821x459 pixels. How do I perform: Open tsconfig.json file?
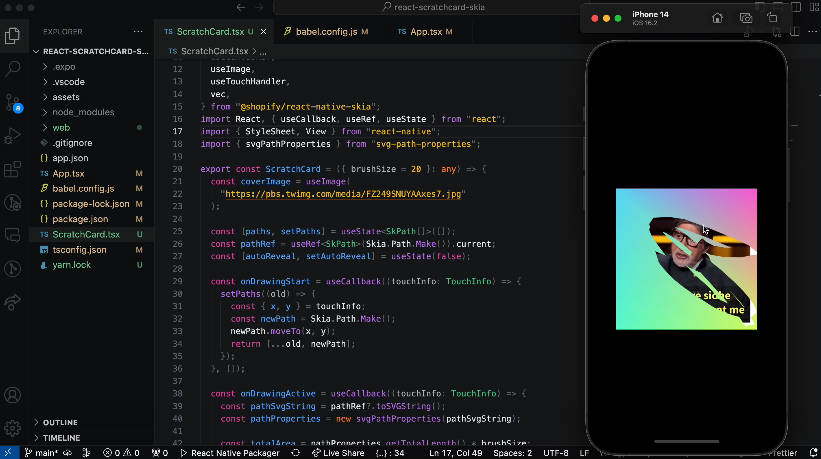click(x=79, y=250)
